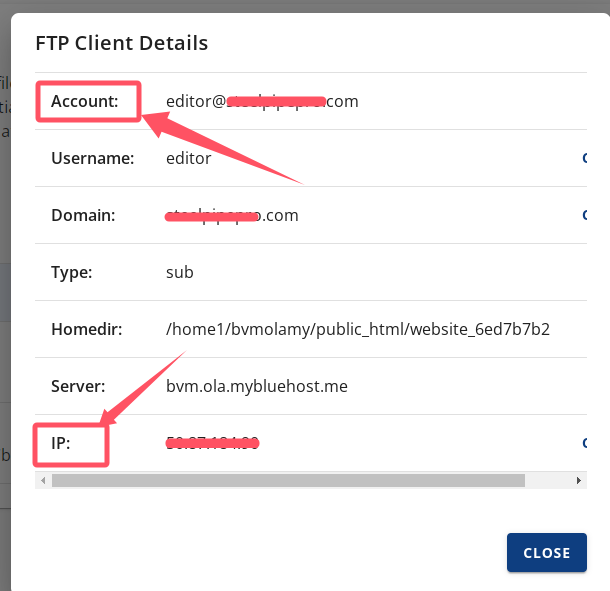Click the server name bvm.ola.mybluehost.me
Screen dimensions: 610x591
tap(257, 386)
